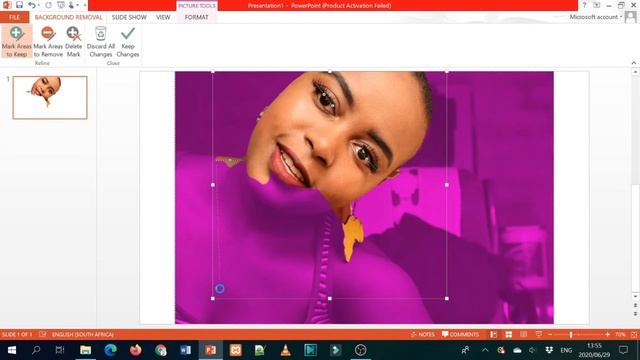Open File Explorer from taskbar
640x360 pixels.
[85, 350]
